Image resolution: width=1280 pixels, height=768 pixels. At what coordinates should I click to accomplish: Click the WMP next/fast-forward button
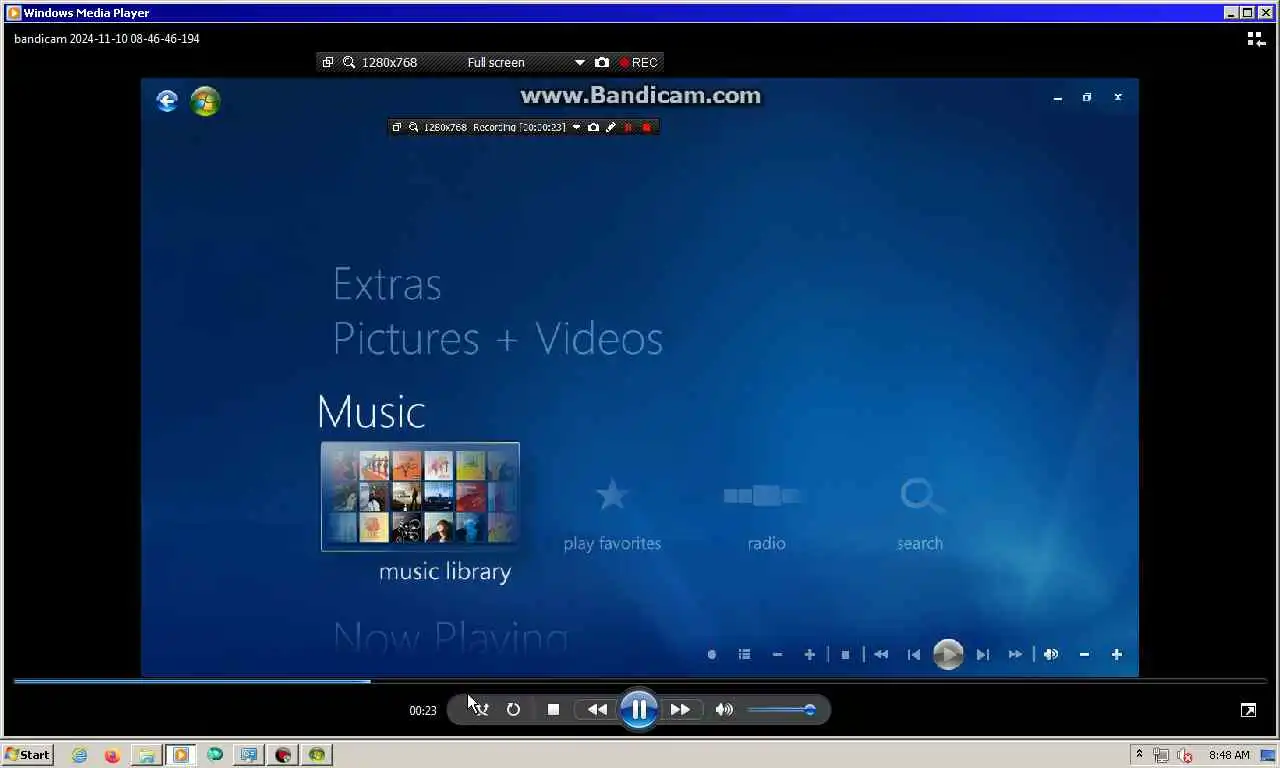coord(680,709)
